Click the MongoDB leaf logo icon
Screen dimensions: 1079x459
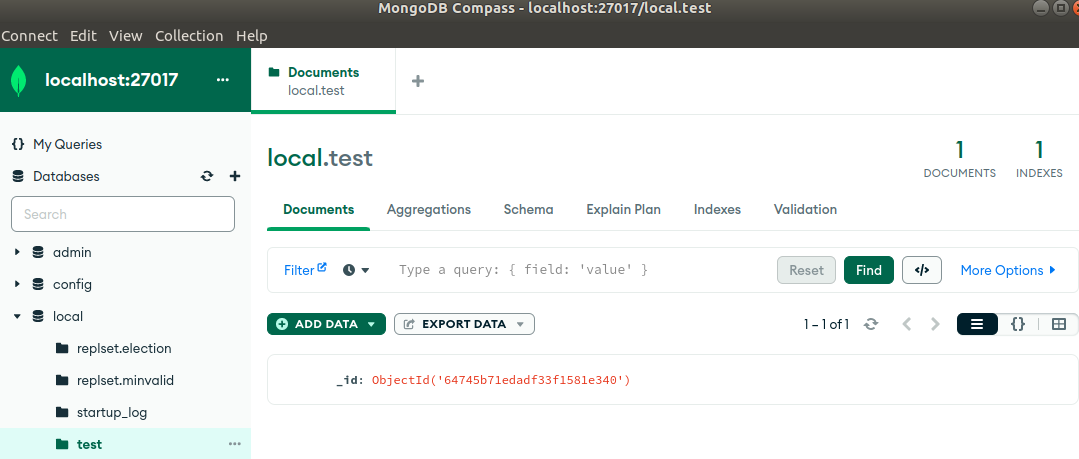19,80
